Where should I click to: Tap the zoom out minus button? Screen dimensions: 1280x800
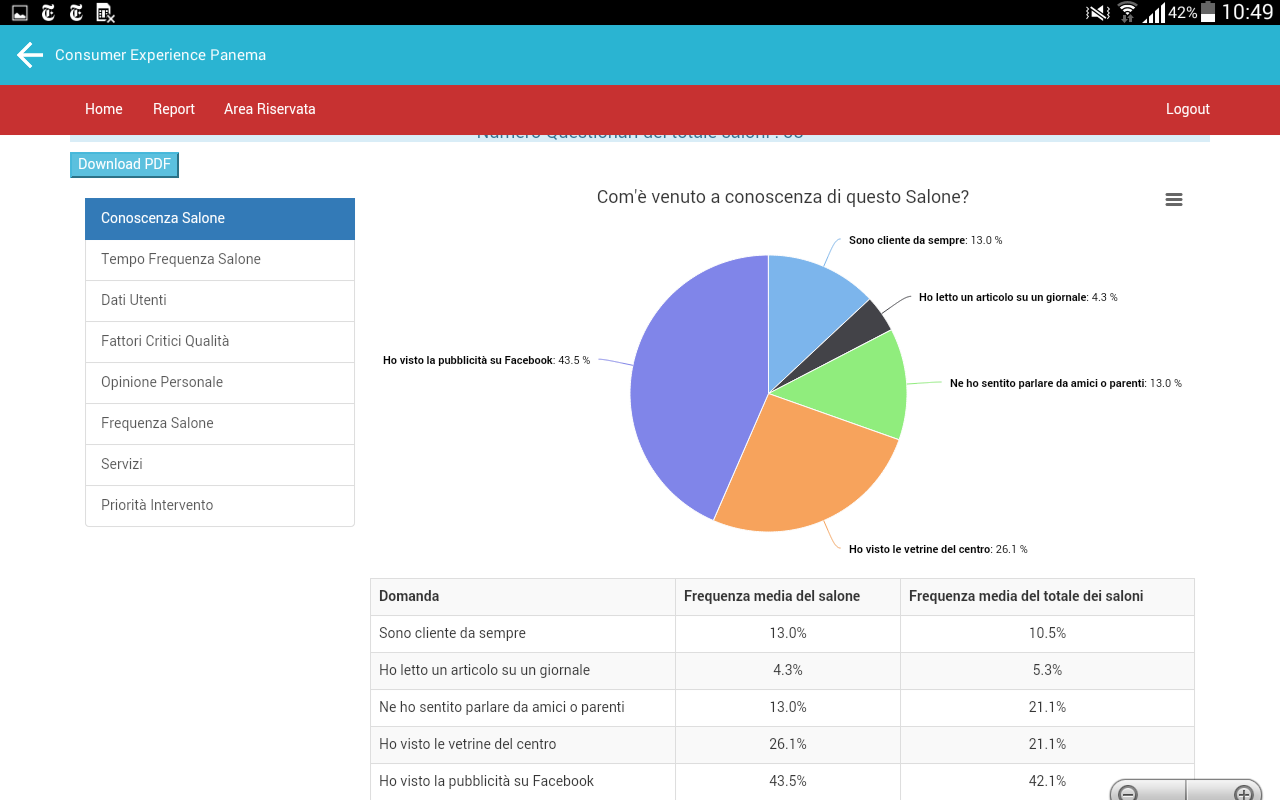click(1129, 794)
